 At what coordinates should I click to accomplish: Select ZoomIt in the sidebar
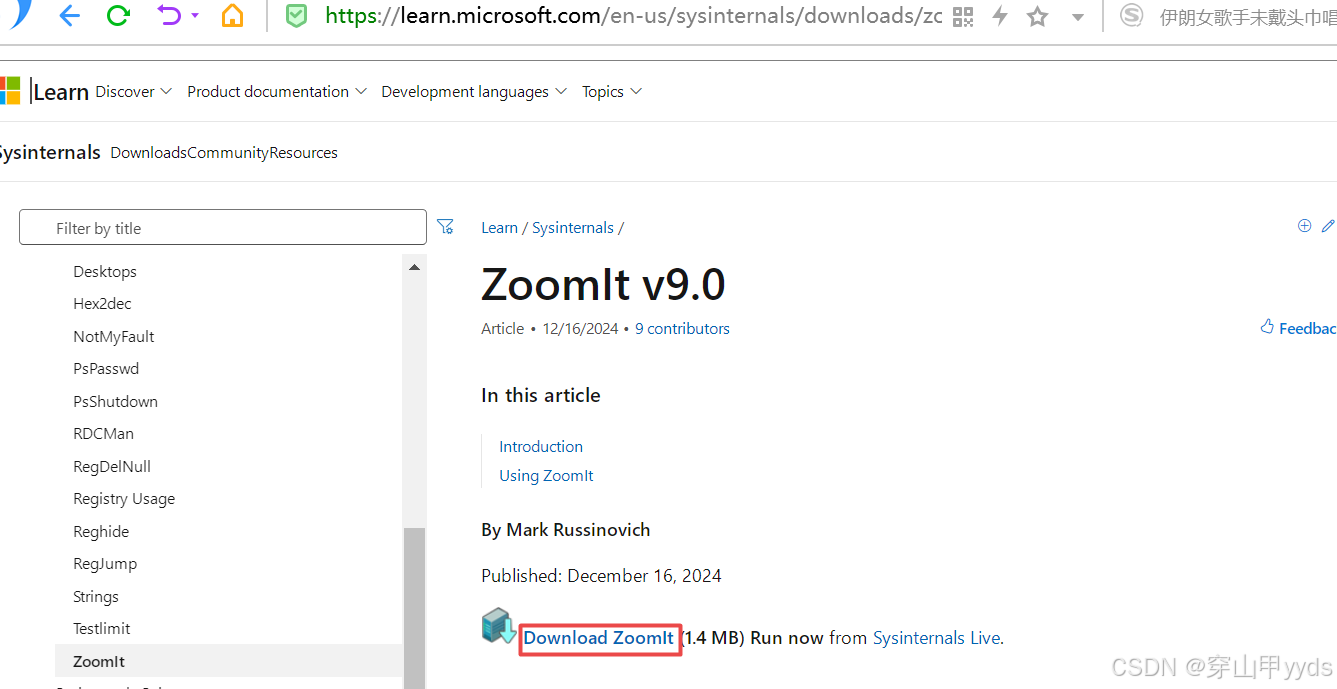(229, 661)
